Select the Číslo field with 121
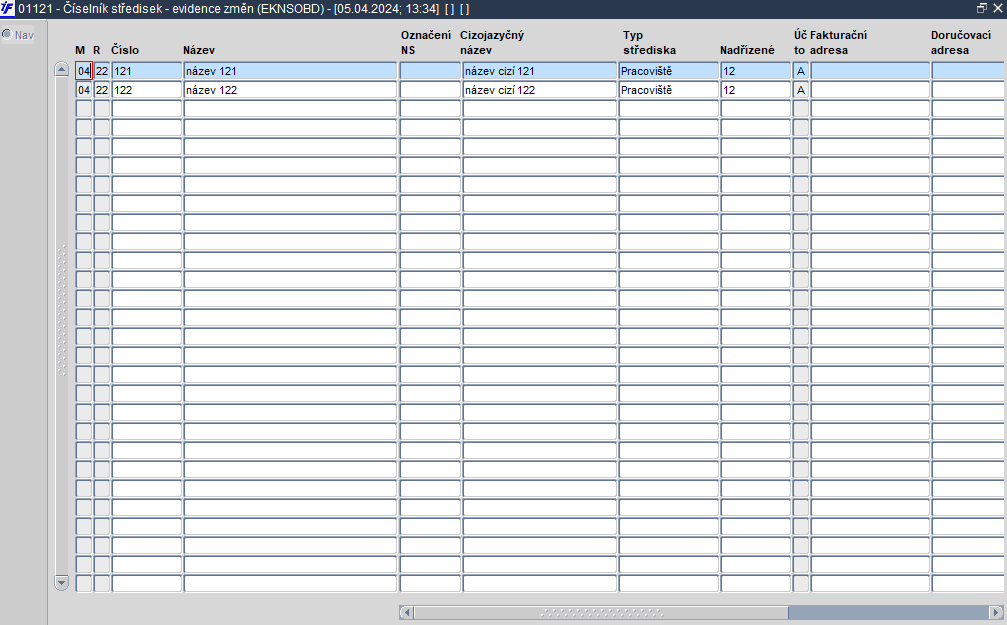This screenshot has height=625, width=1007. coord(147,71)
